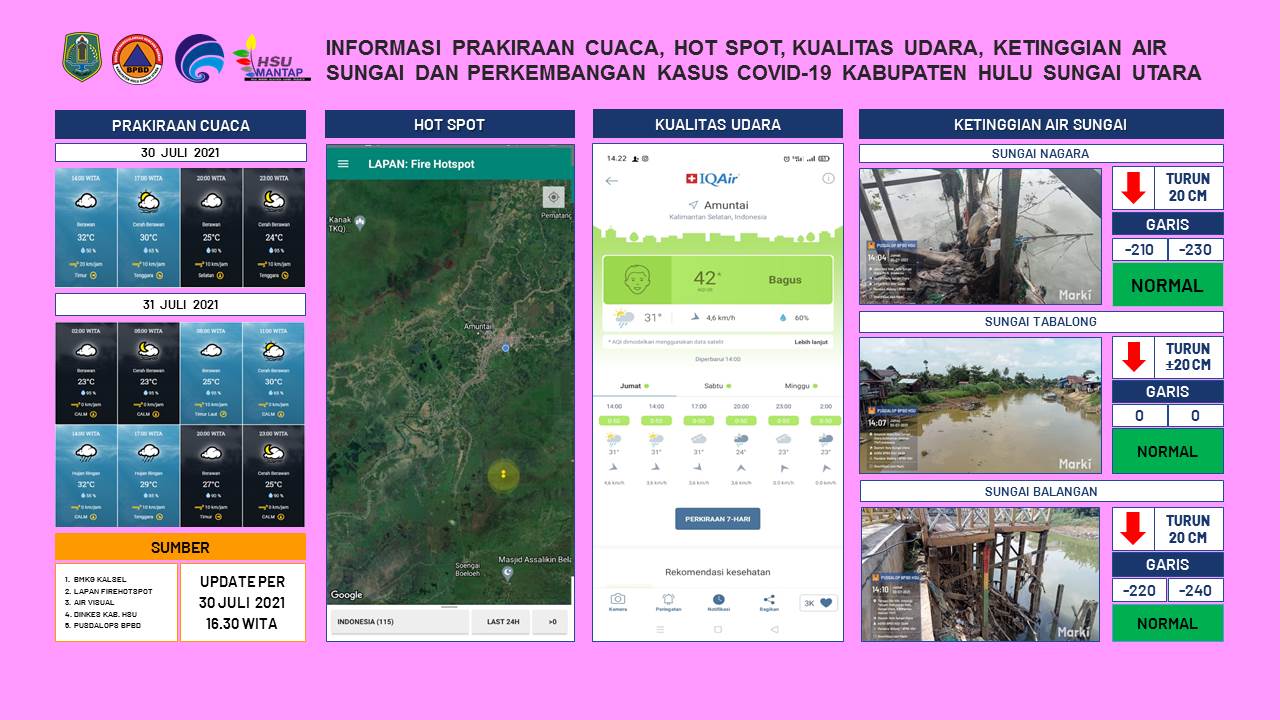
Task: Tap the Masjid Assalikin map marker
Action: click(x=507, y=572)
